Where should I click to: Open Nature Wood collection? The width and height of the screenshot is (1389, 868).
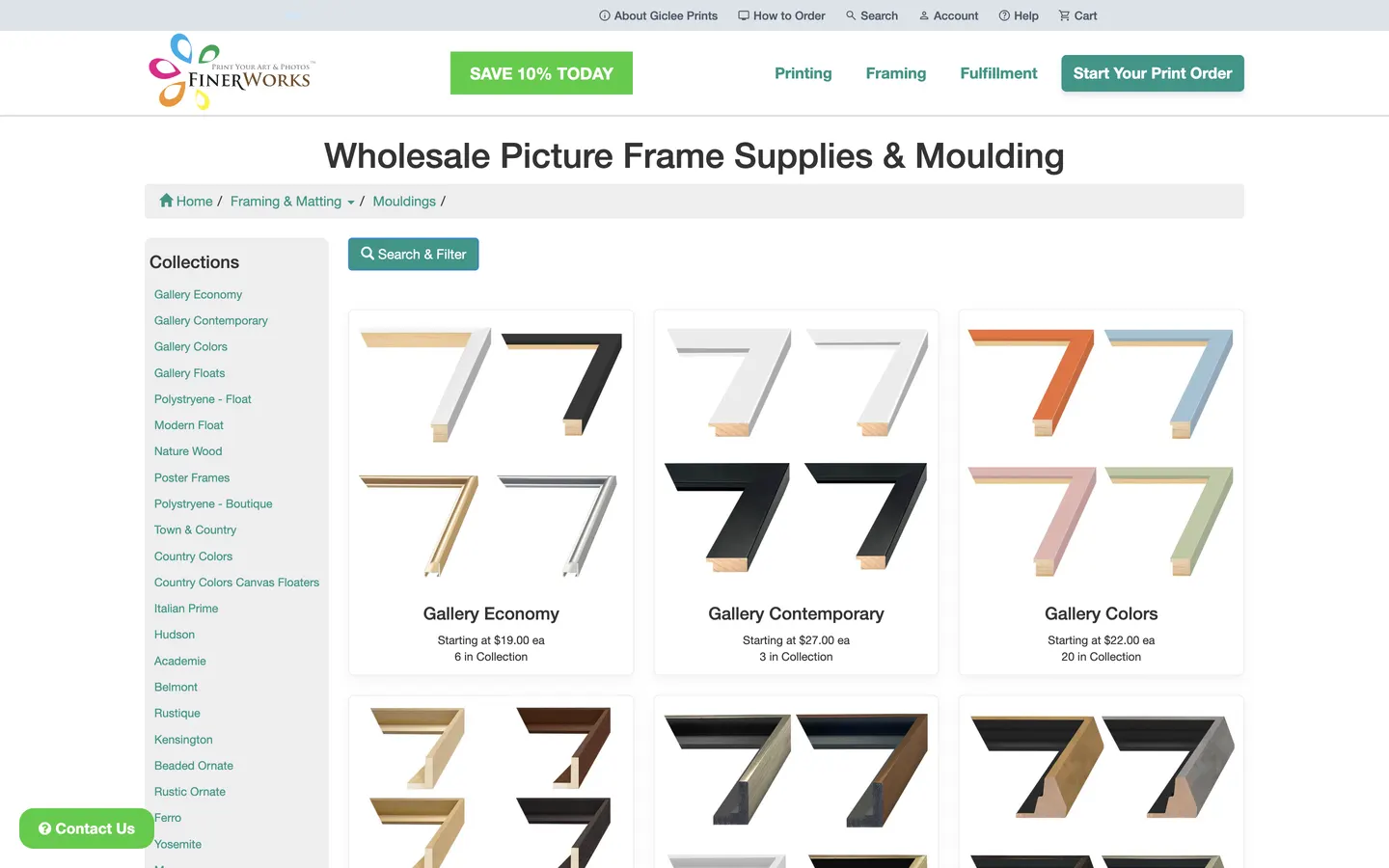(188, 450)
